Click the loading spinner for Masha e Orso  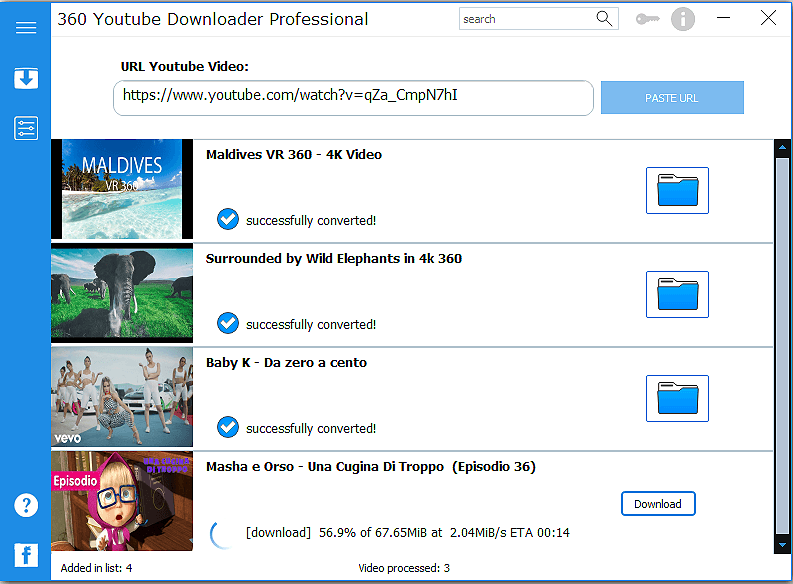tap(222, 535)
